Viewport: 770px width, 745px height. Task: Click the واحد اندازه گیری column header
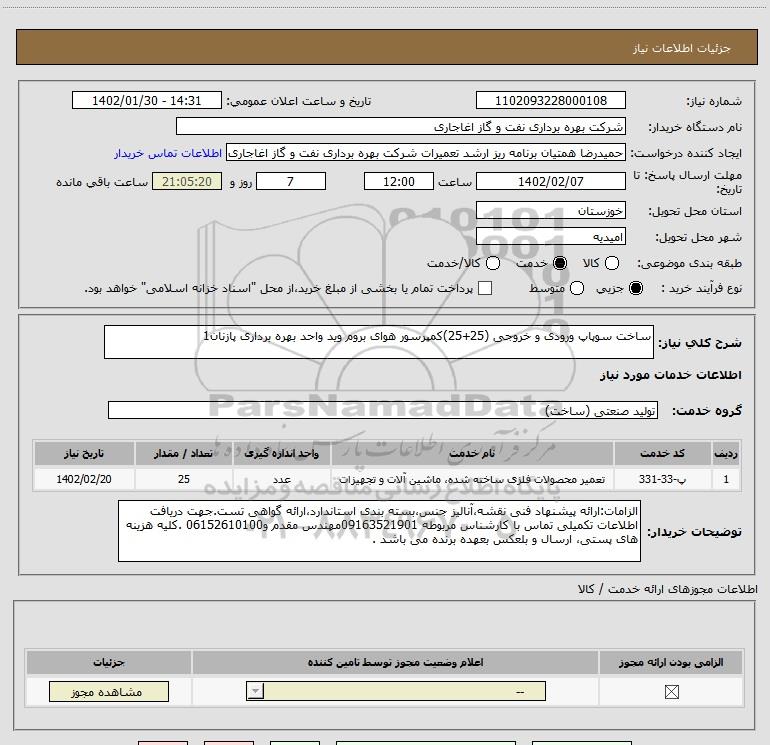pyautogui.click(x=282, y=453)
